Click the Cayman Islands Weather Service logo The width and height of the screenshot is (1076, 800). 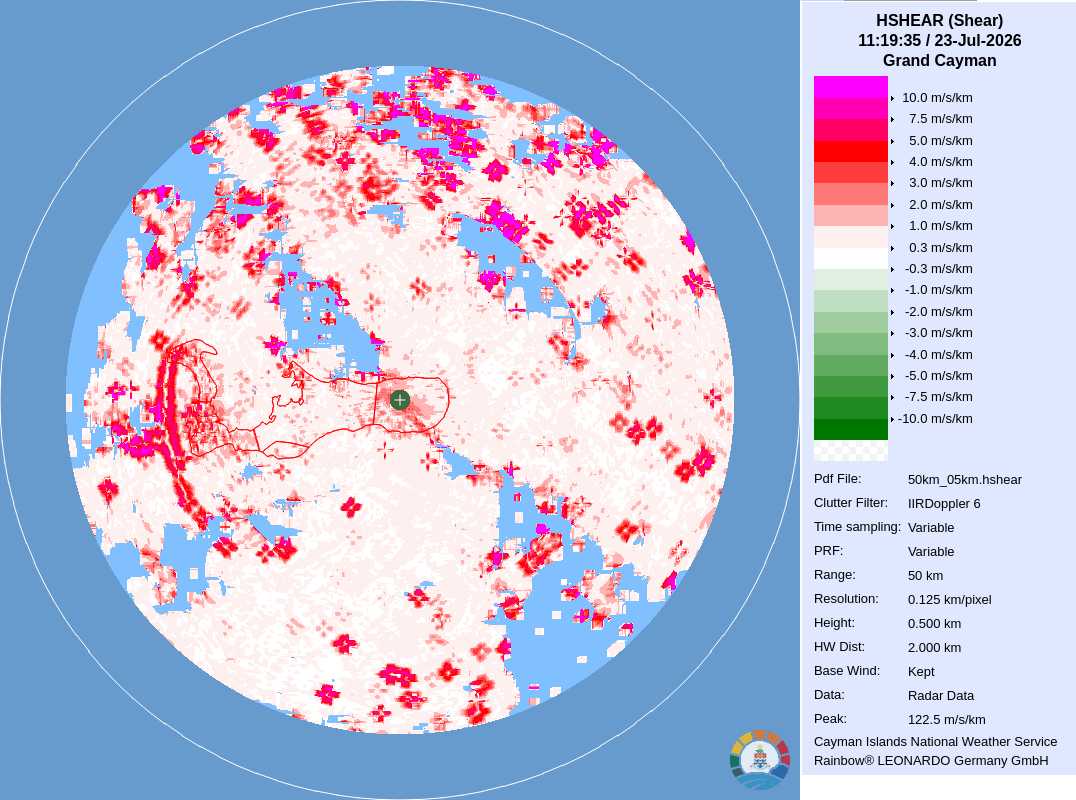pos(760,760)
